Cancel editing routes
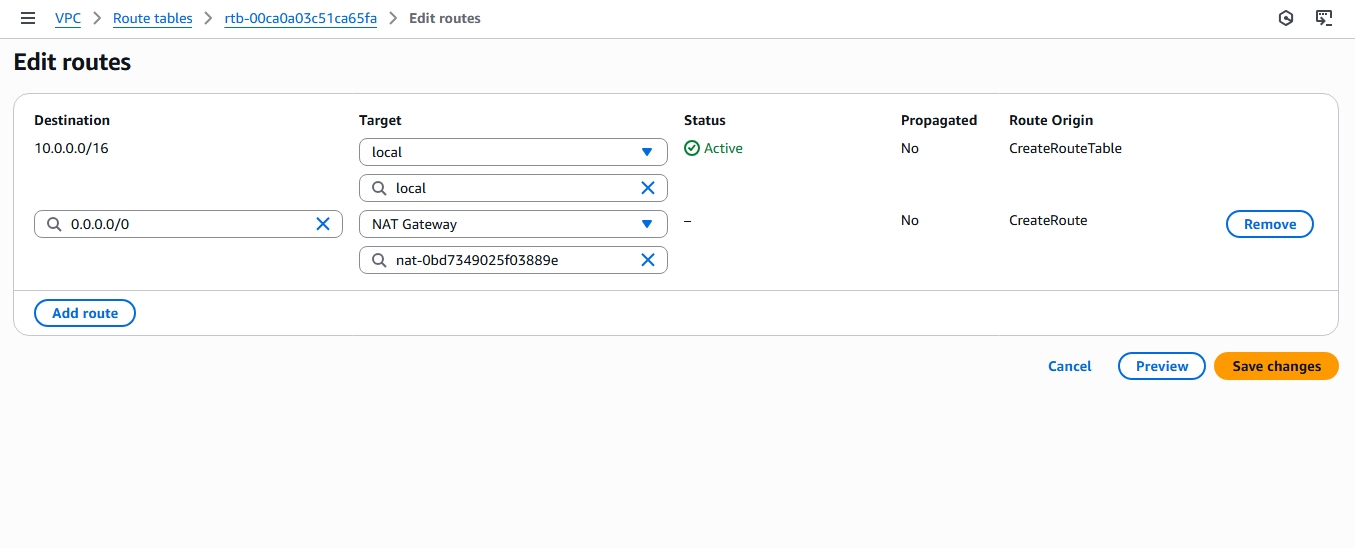This screenshot has width=1355, height=548. [x=1069, y=366]
